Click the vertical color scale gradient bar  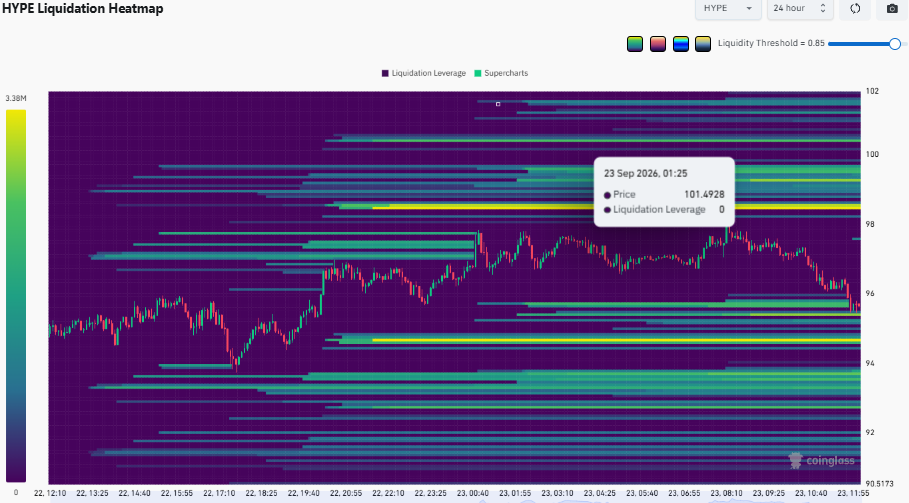pos(16,296)
